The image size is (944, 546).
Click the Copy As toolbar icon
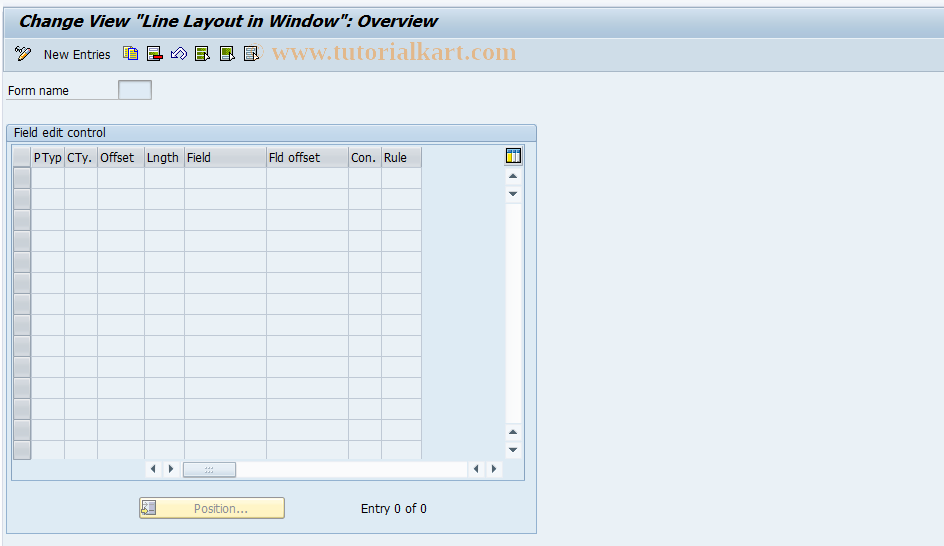click(131, 54)
